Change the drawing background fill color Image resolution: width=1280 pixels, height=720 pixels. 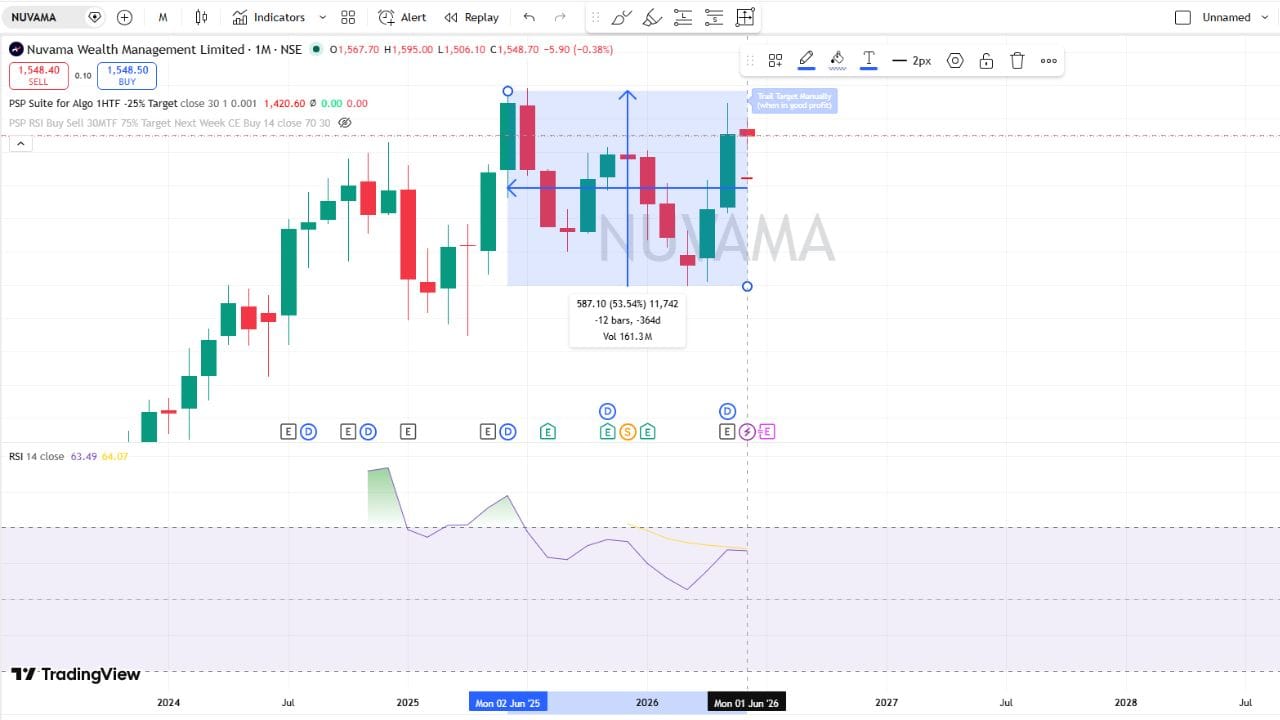click(838, 60)
